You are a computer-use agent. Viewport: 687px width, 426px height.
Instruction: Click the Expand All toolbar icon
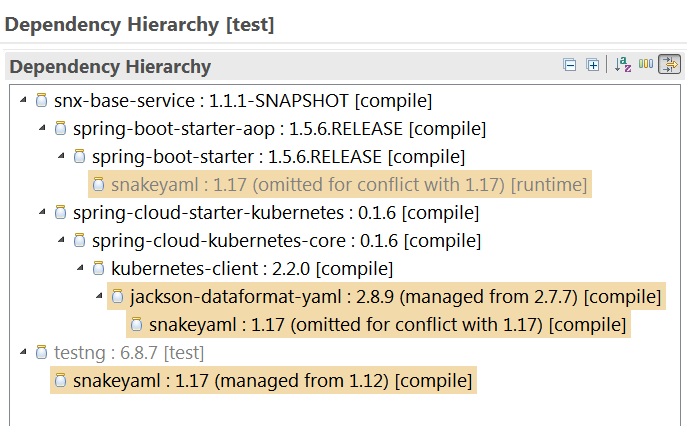pos(593,65)
